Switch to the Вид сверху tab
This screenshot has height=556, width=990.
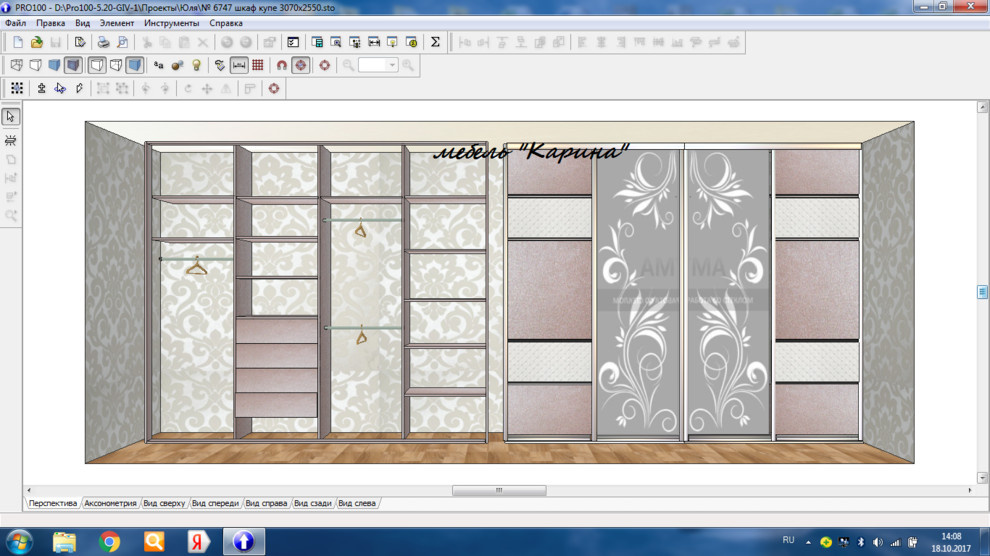[x=164, y=503]
